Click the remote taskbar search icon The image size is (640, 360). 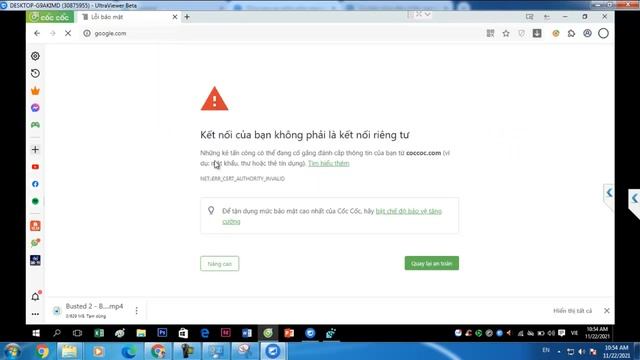[x=57, y=333]
